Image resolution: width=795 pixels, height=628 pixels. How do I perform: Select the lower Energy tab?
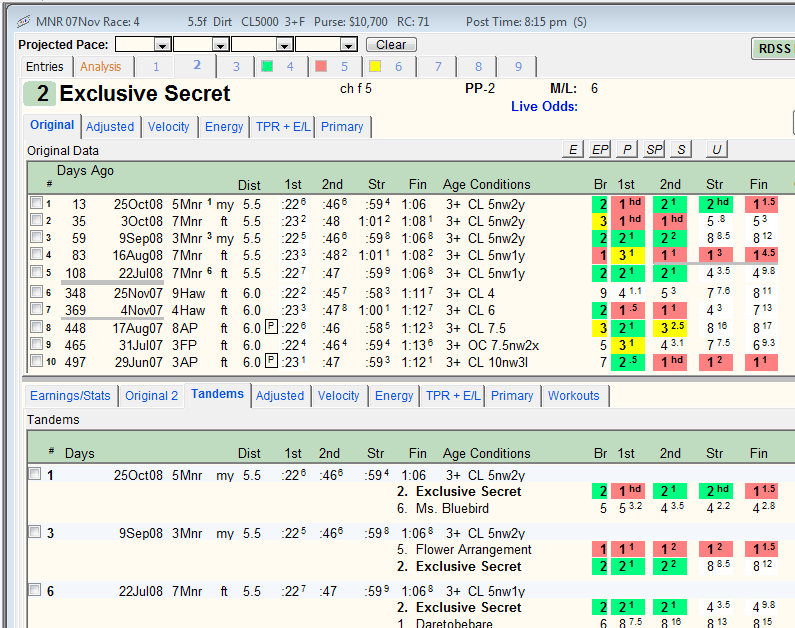point(394,396)
